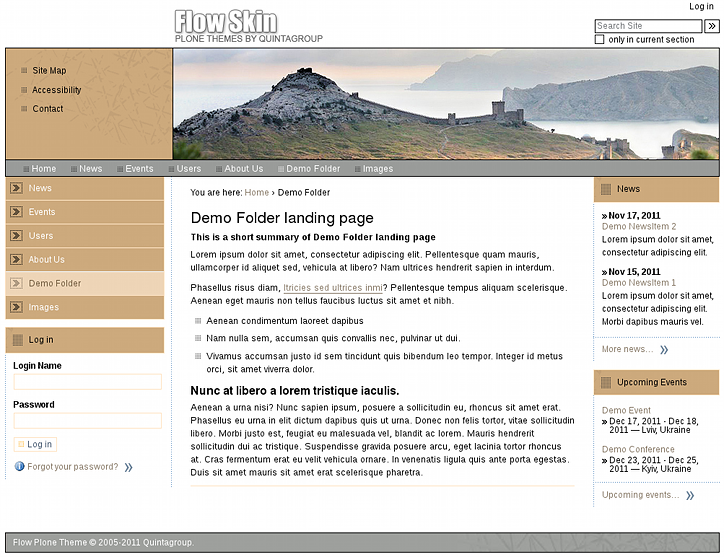This screenshot has height=557, width=724.
Task: Click 'PLONE THEMES BY QUINTAGROUP' tagline
Action: click(x=248, y=39)
